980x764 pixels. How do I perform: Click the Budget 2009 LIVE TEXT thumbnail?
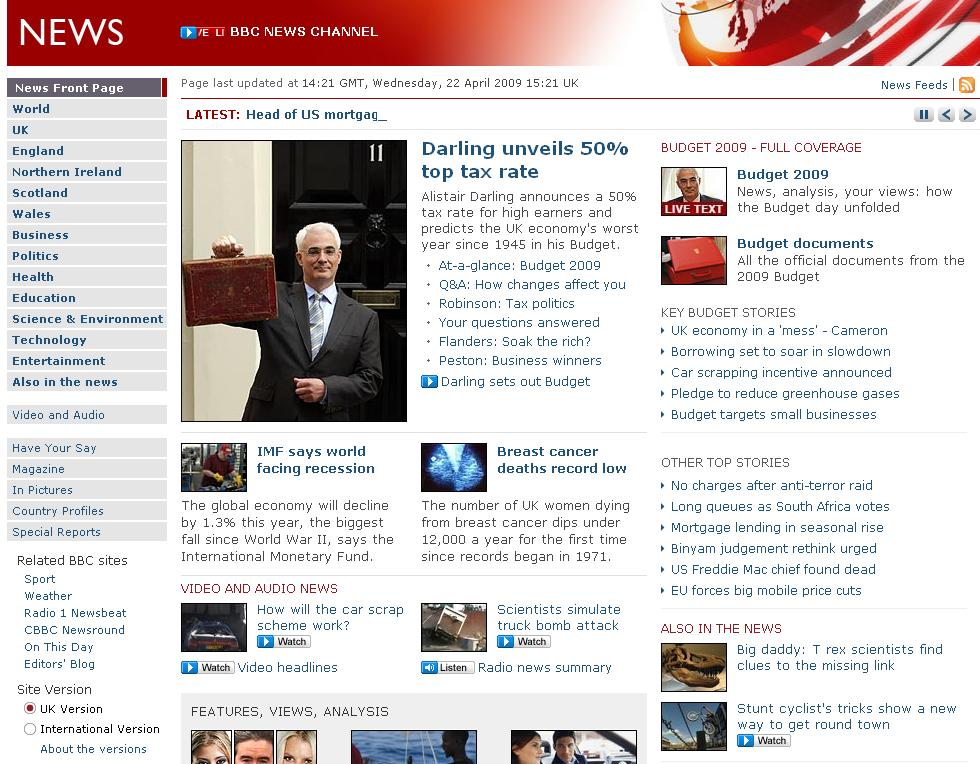pyautogui.click(x=694, y=191)
